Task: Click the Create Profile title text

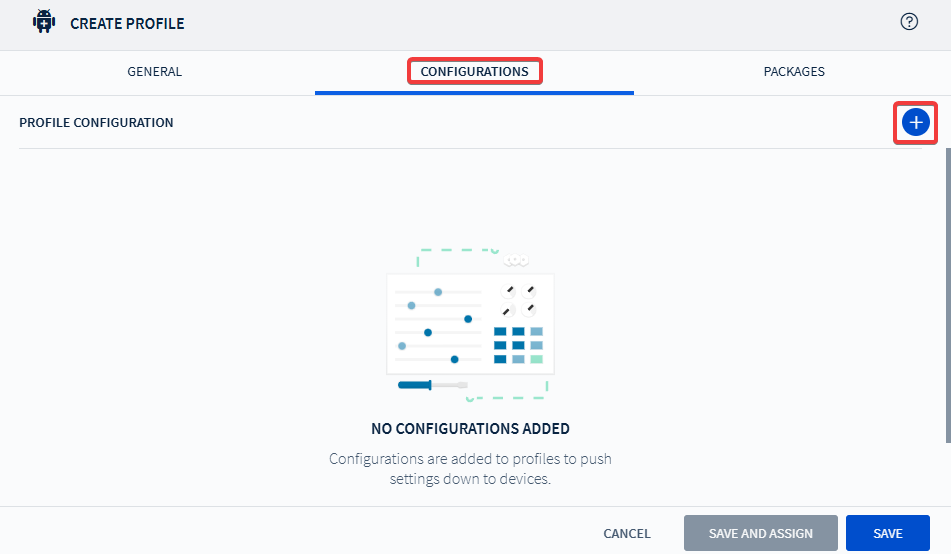Action: 127,23
